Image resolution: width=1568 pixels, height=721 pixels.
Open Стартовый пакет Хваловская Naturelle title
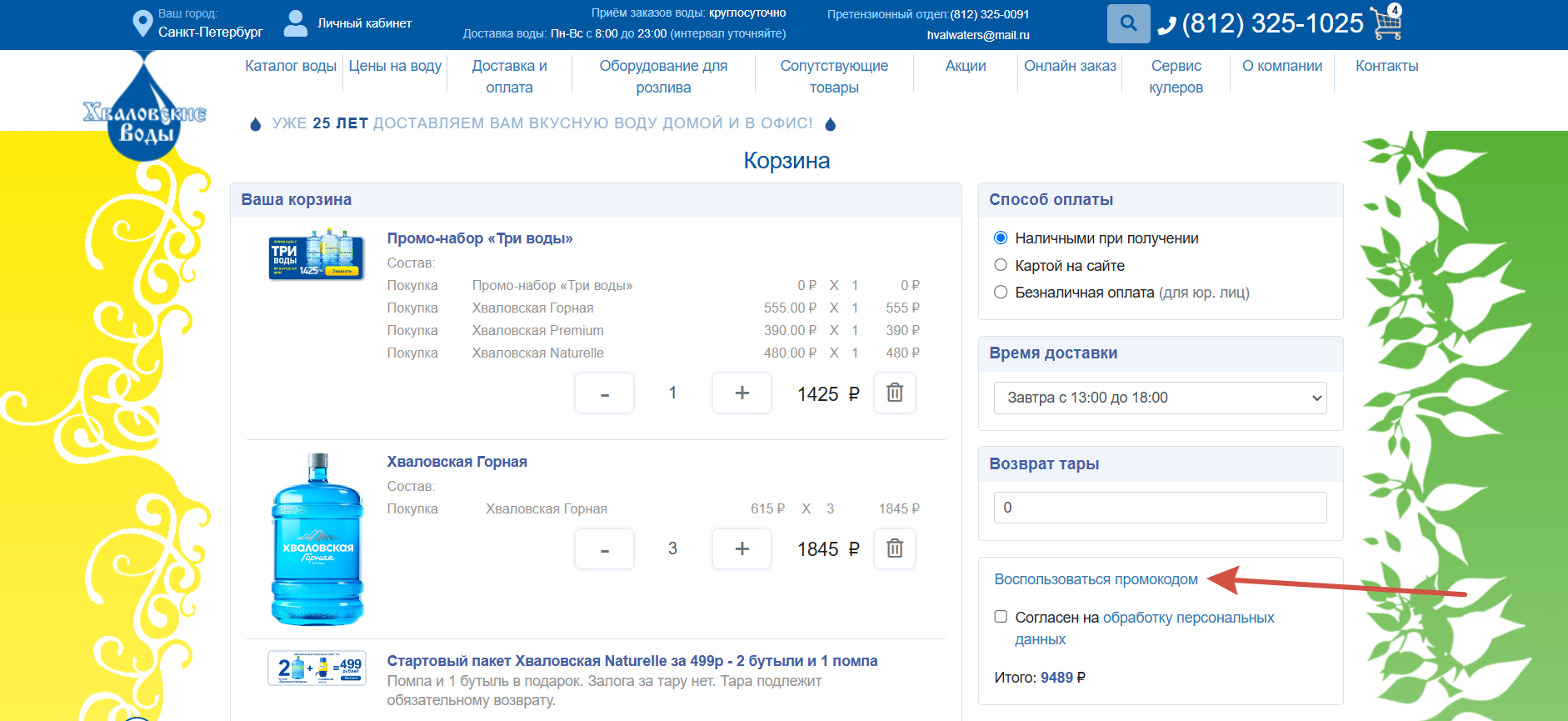pyautogui.click(x=632, y=661)
